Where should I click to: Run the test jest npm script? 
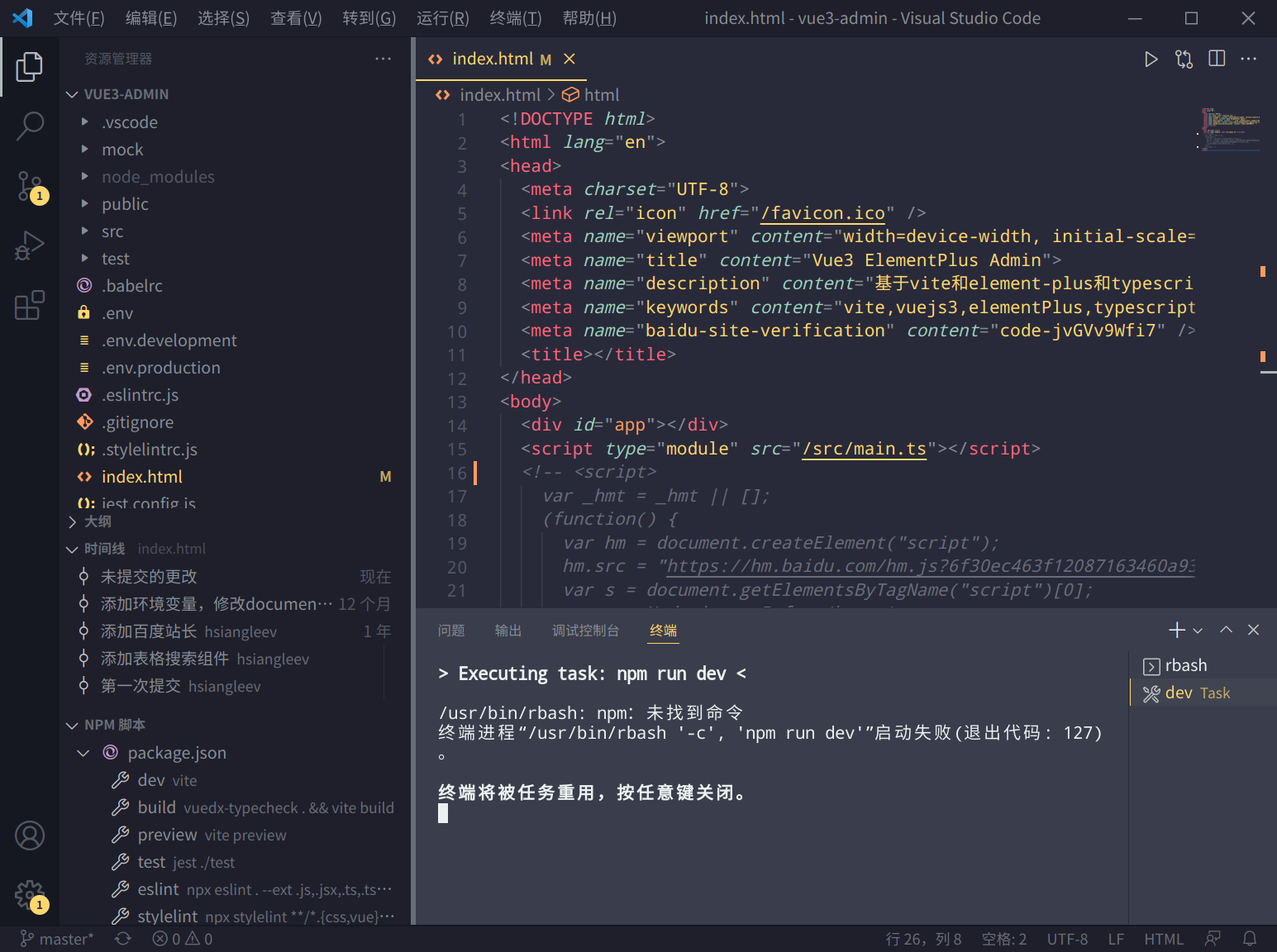click(x=236, y=862)
